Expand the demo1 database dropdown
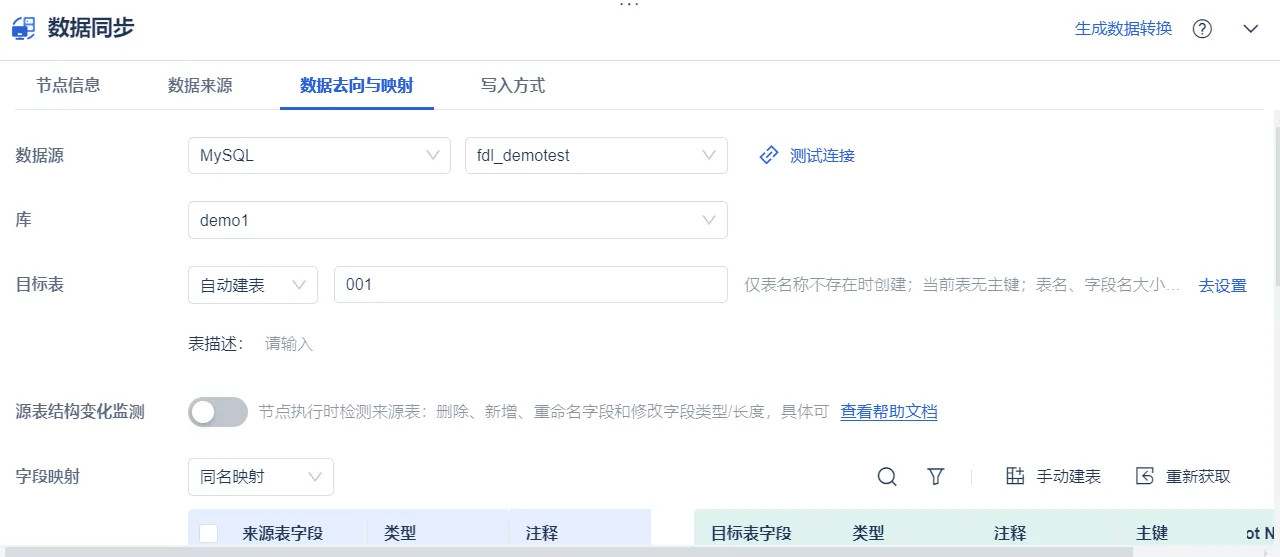Image resolution: width=1280 pixels, height=557 pixels. pos(457,220)
